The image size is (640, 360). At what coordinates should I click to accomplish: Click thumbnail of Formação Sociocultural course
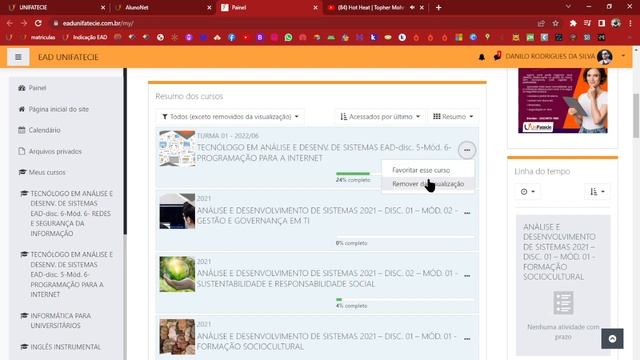(x=177, y=337)
